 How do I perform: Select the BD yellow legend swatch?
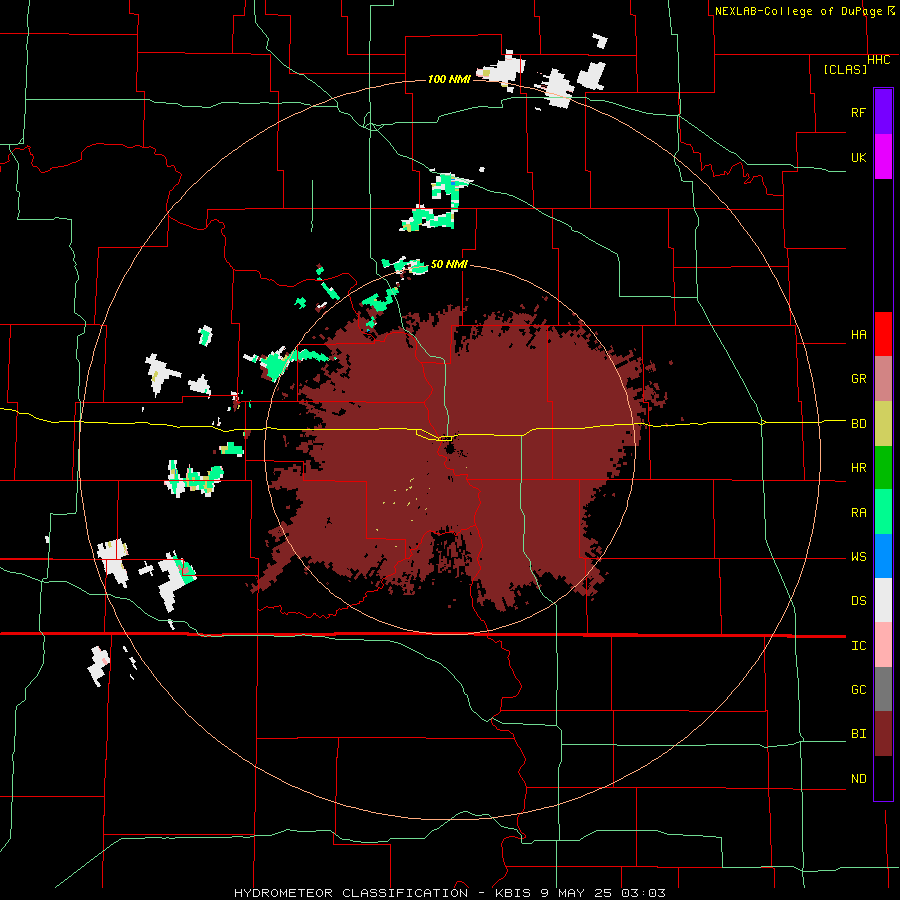(x=883, y=424)
